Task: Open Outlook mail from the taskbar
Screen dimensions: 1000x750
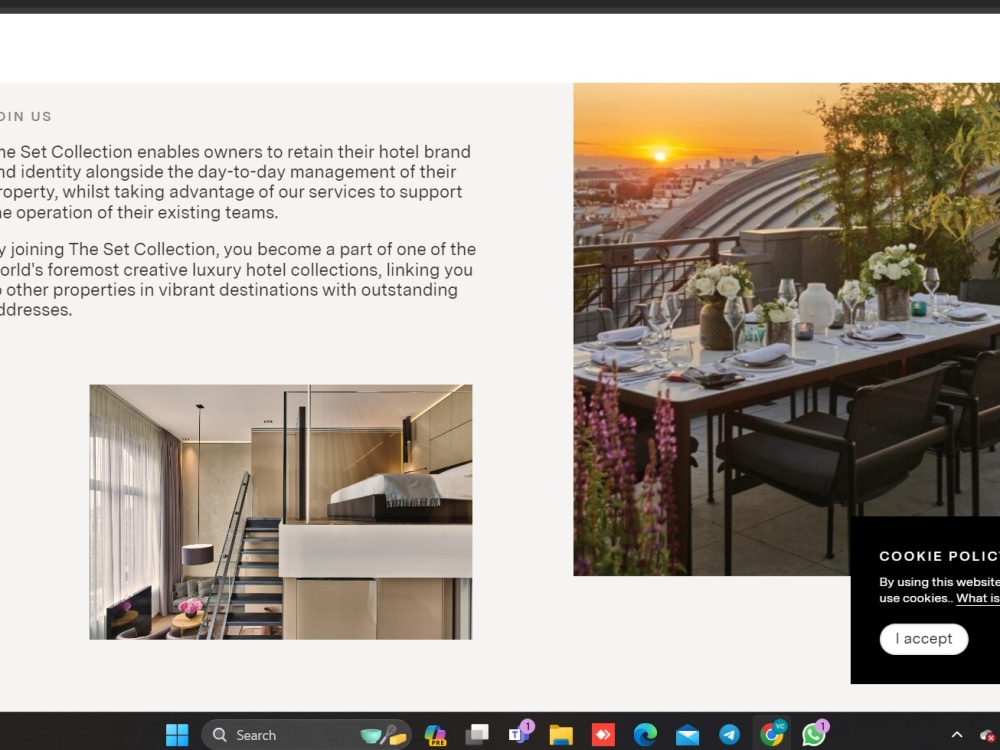Action: click(x=687, y=734)
